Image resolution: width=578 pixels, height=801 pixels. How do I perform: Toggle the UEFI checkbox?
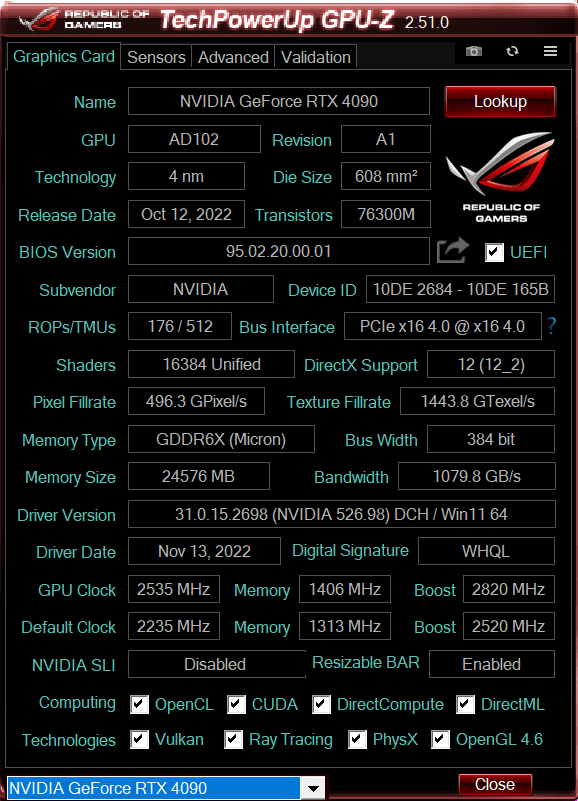pos(494,252)
